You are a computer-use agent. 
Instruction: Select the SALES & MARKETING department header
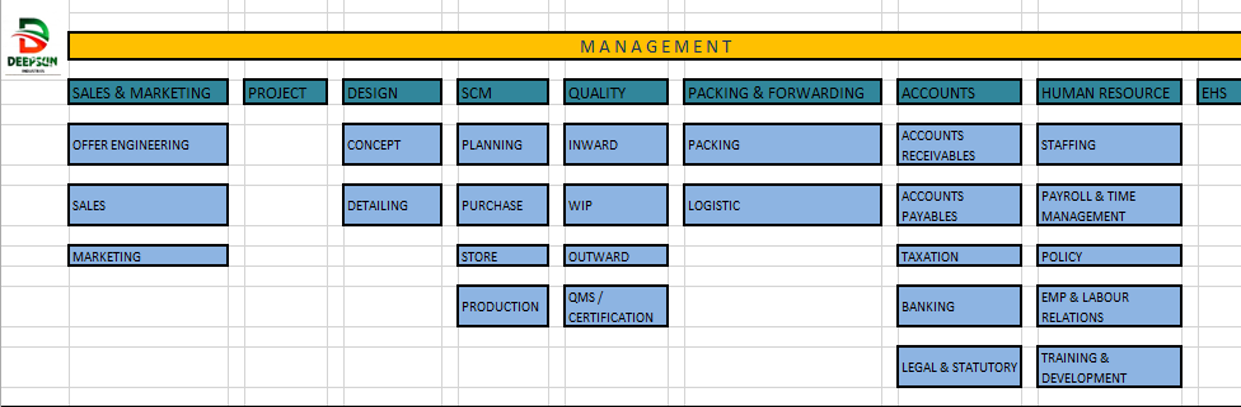click(x=148, y=93)
